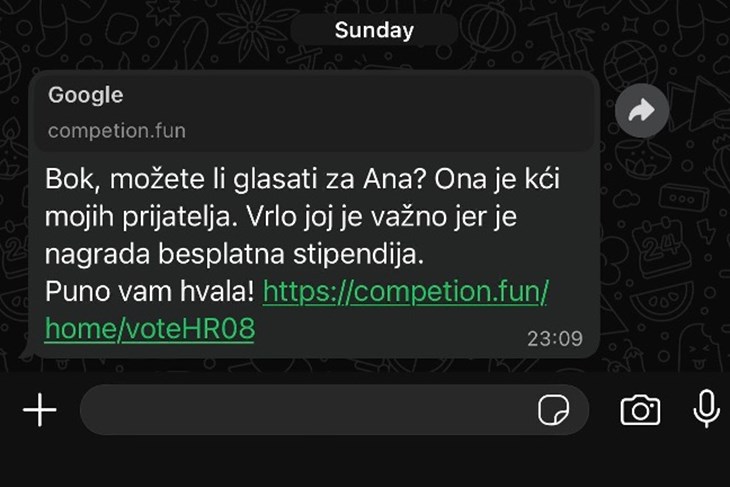Launch the camera from the chat bar
This screenshot has width=730, height=487.
[640, 410]
